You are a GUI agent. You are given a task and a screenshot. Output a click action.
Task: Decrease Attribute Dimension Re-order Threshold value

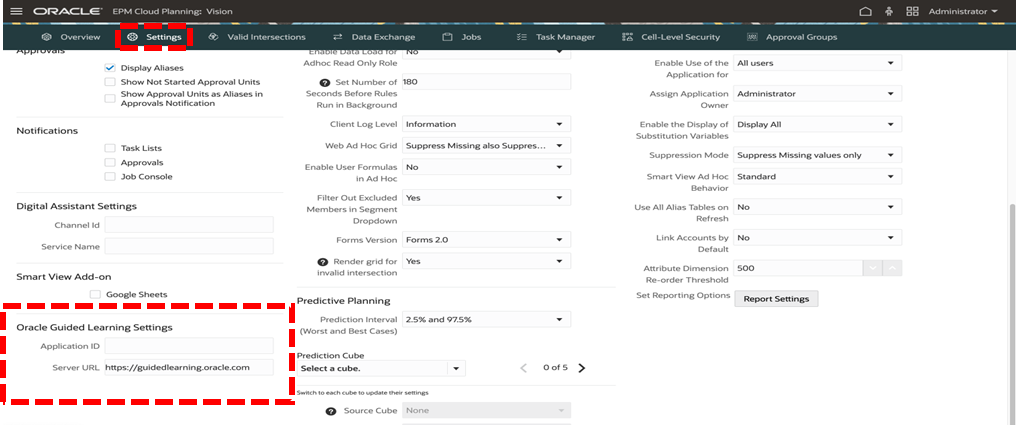click(x=872, y=268)
